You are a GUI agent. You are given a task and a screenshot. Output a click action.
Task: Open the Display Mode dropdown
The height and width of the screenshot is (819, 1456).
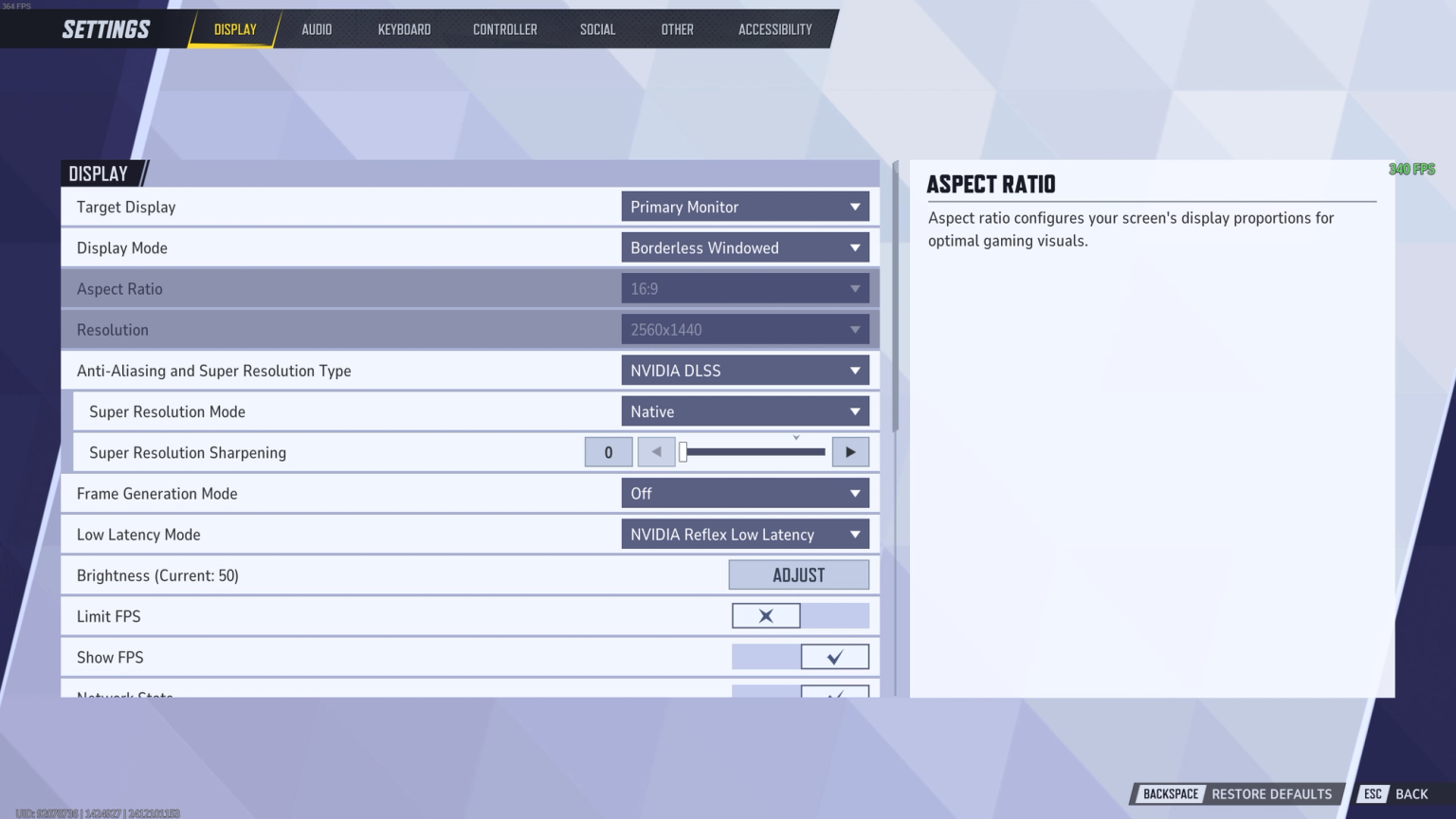[745, 247]
